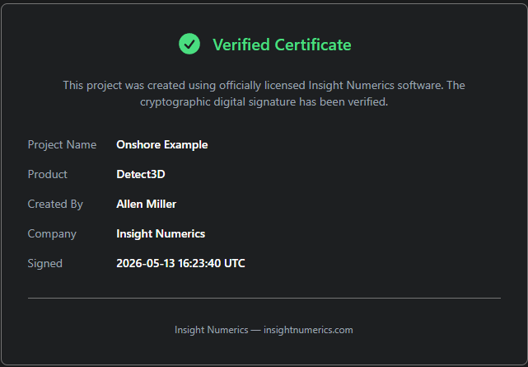
Task: Click the Created By label
Action: (x=55, y=204)
